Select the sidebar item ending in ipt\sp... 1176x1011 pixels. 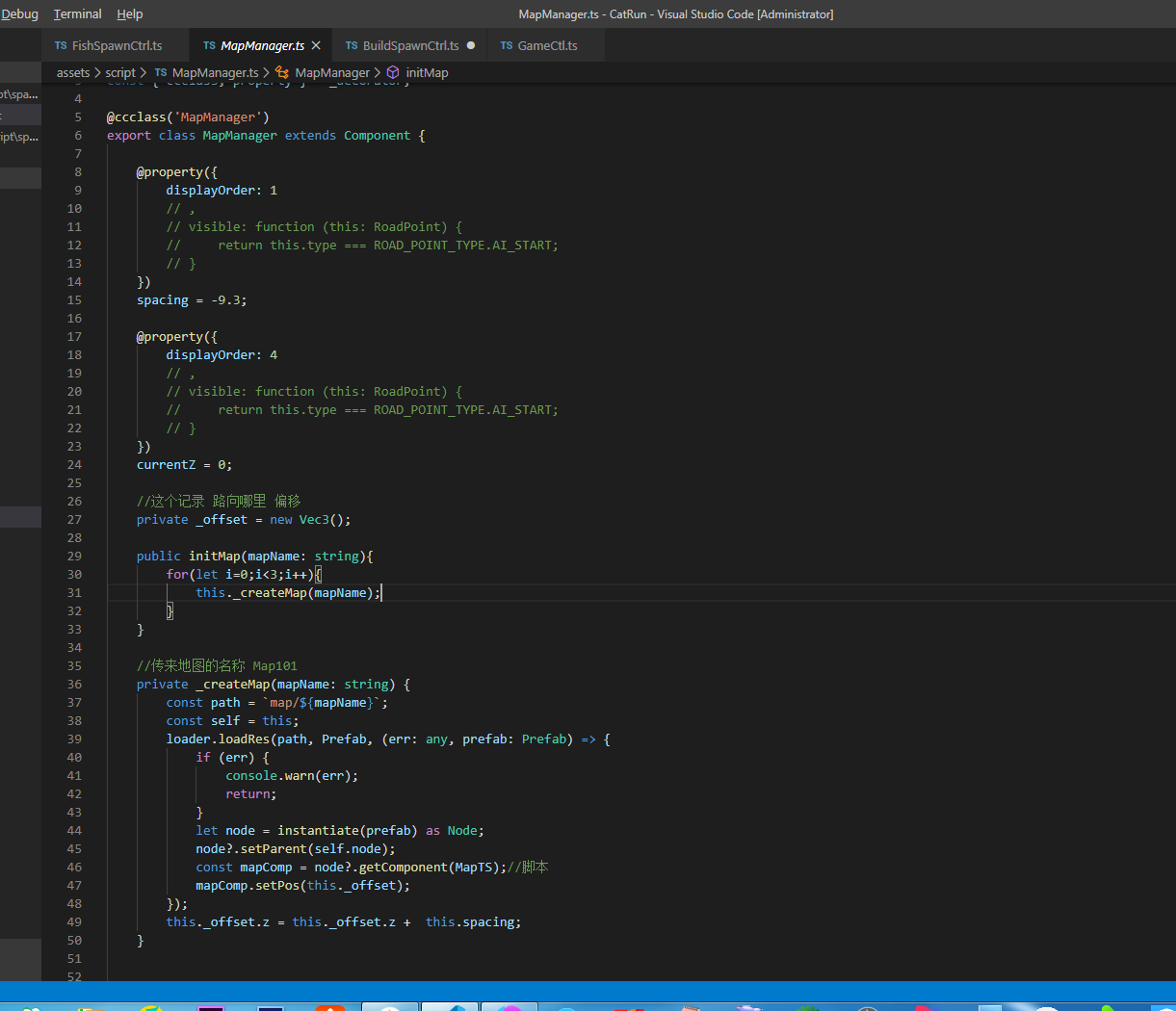[19, 137]
